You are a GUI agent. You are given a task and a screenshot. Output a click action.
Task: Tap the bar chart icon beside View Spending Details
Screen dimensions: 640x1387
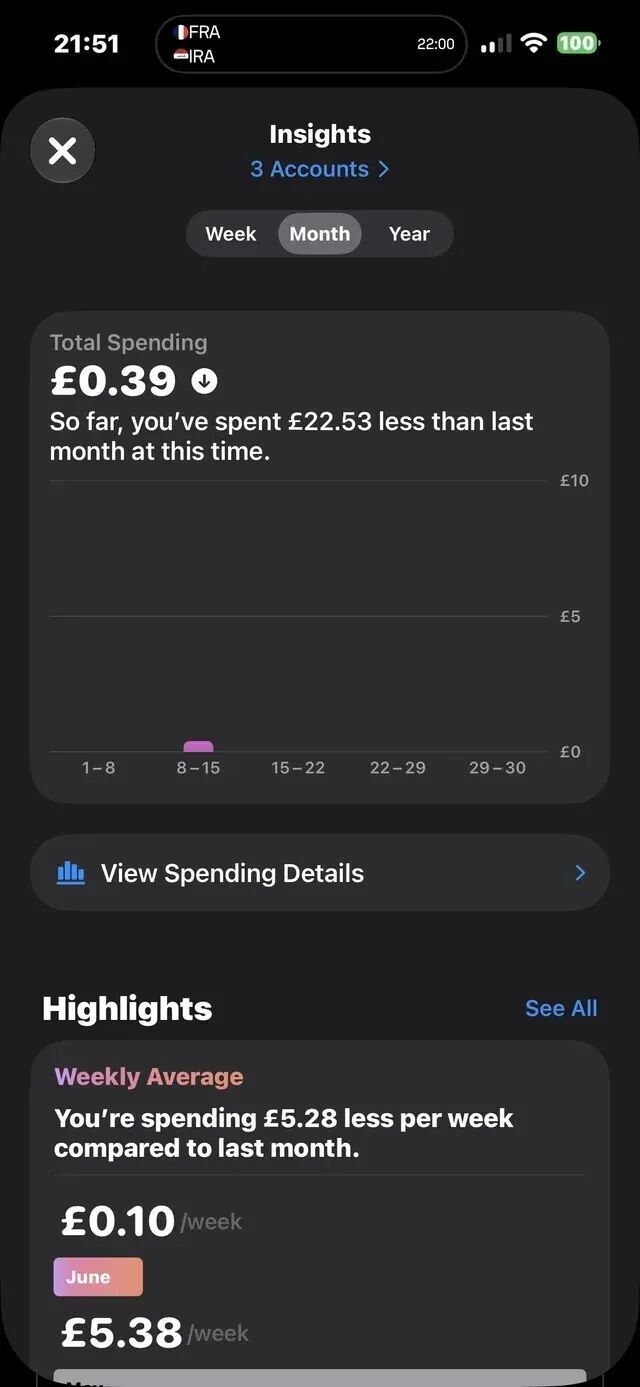click(71, 873)
